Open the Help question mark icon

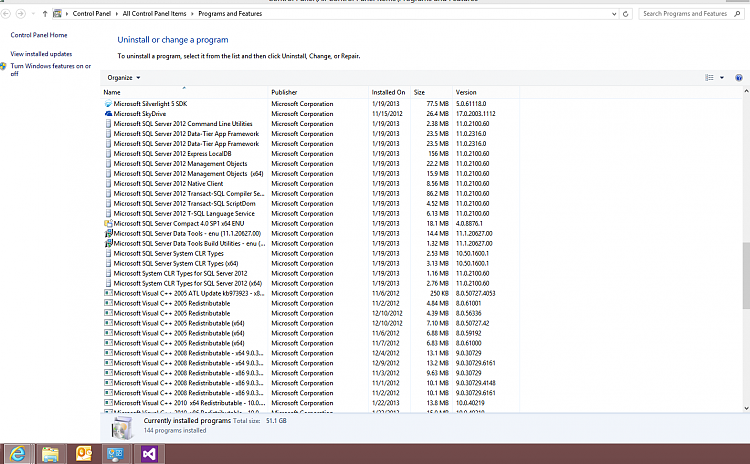(739, 77)
